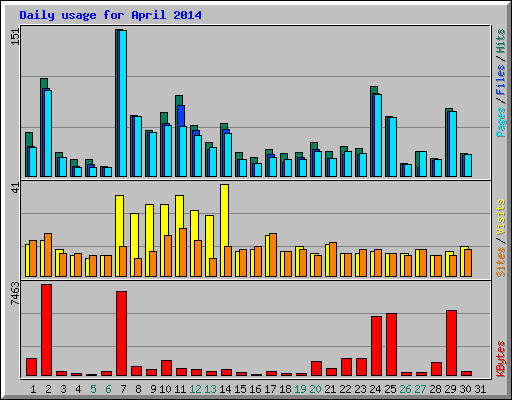Click day "17" on the x-axis
The image size is (512, 400).
click(x=270, y=389)
